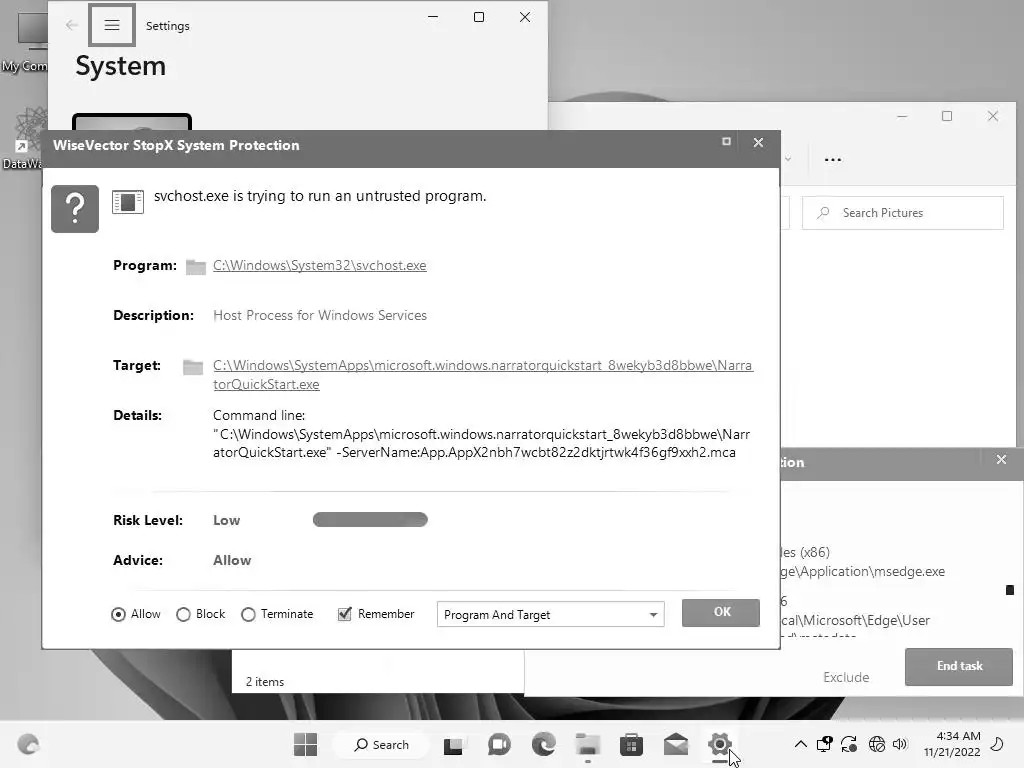Click Exclude in the background dialog
This screenshot has width=1024, height=768.
[846, 677]
